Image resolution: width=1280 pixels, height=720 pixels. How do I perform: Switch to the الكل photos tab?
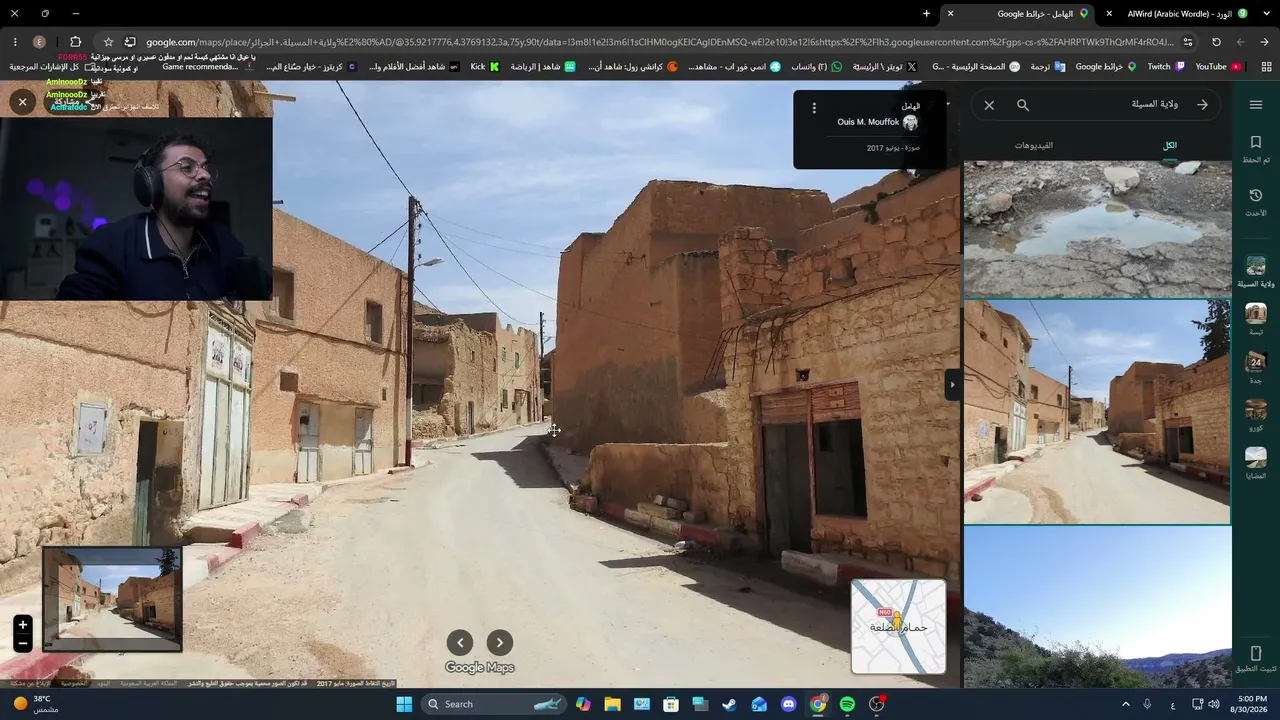click(1170, 146)
